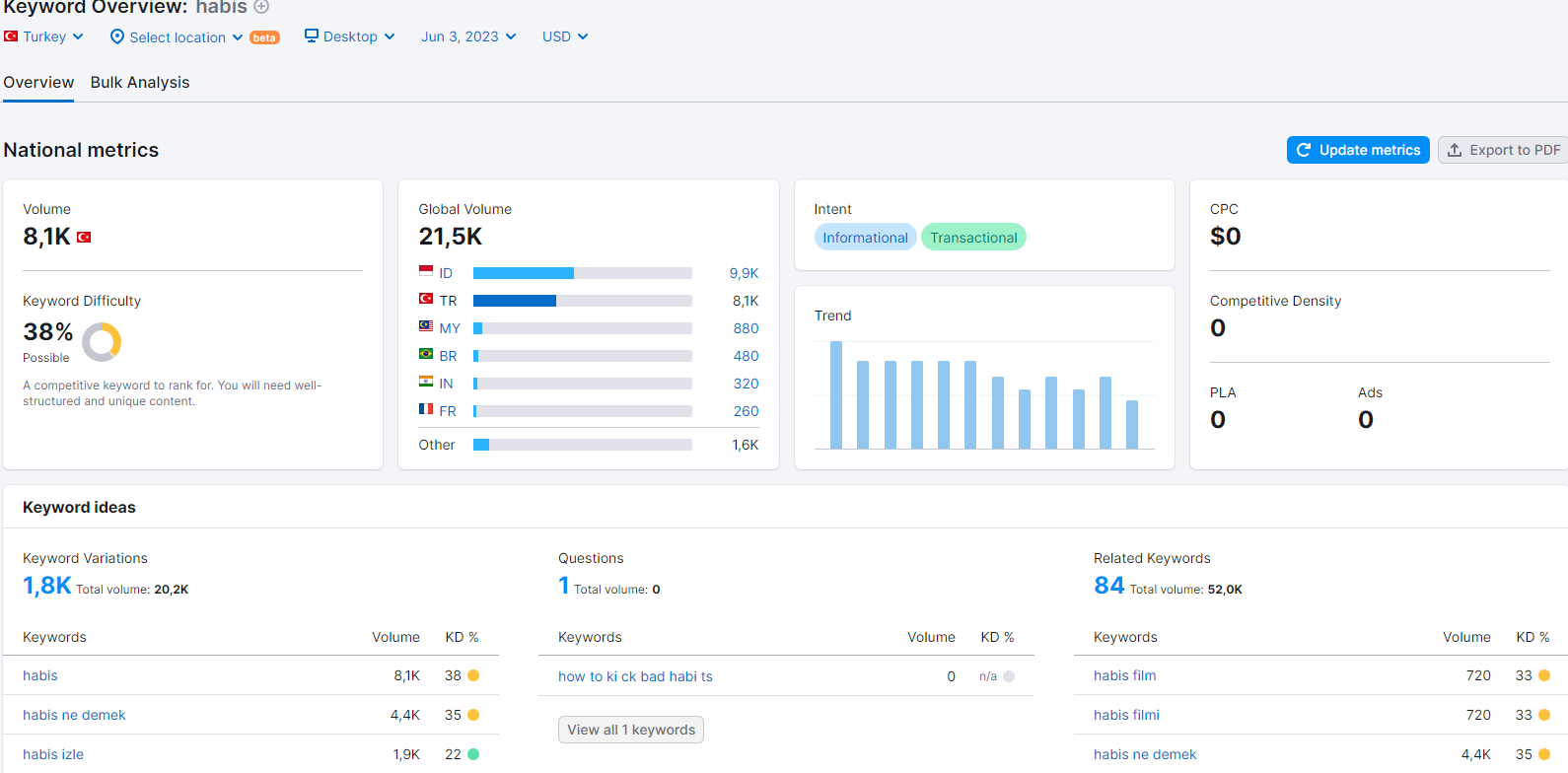This screenshot has height=773, width=1568.
Task: Open the Turkey country dropdown
Action: [x=44, y=36]
